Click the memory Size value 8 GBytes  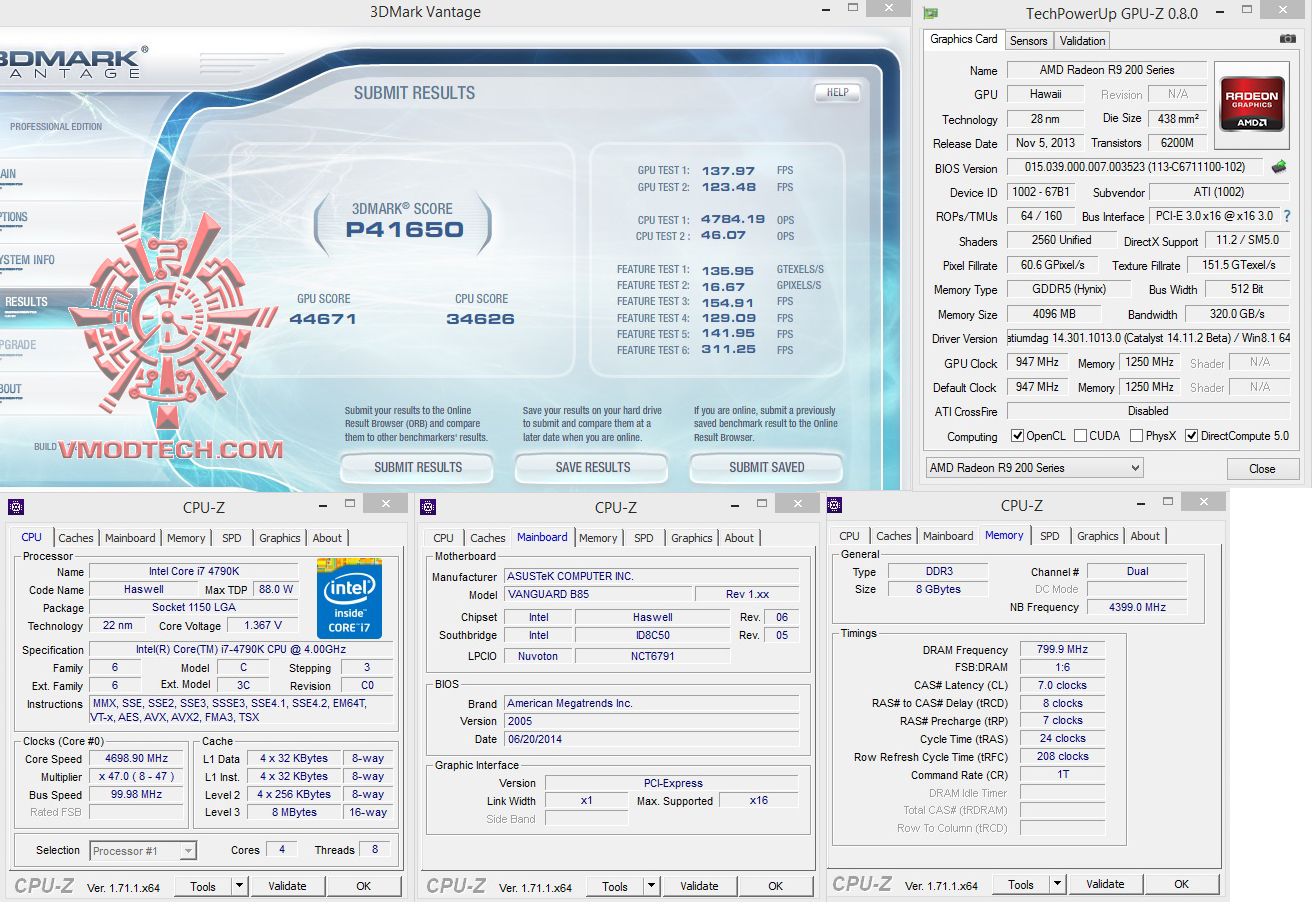(937, 590)
